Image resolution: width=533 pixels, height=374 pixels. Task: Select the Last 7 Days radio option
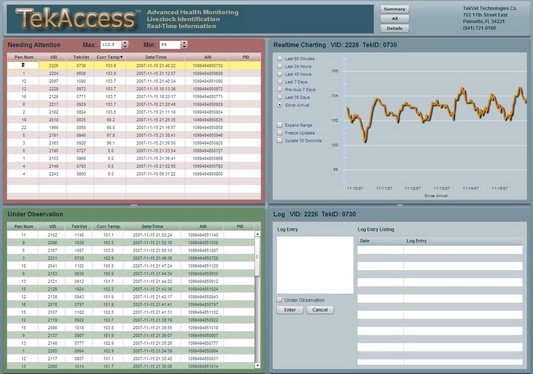(280, 82)
